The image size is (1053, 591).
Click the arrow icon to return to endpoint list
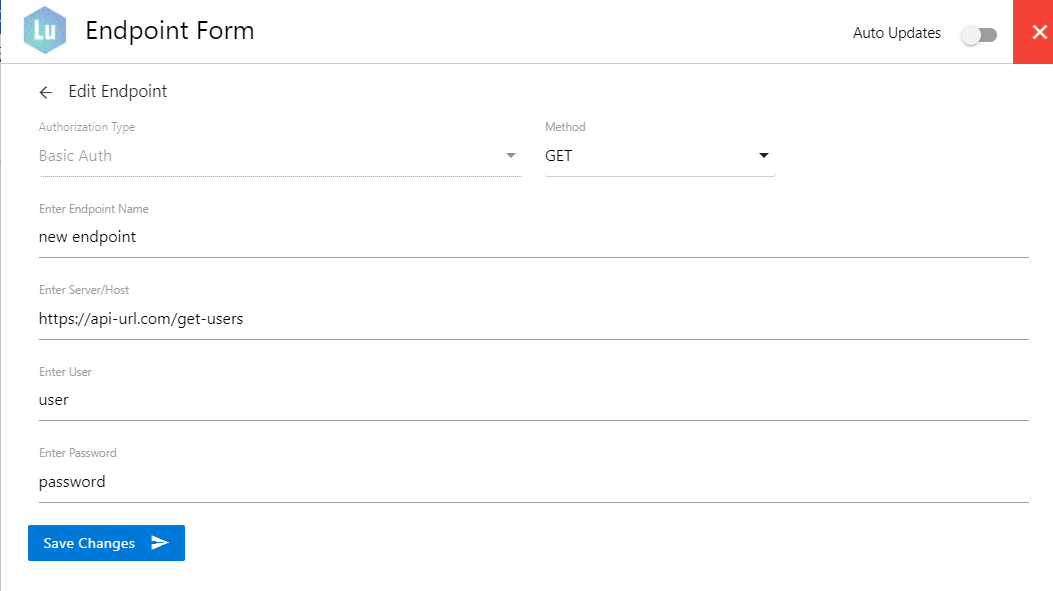tap(45, 91)
